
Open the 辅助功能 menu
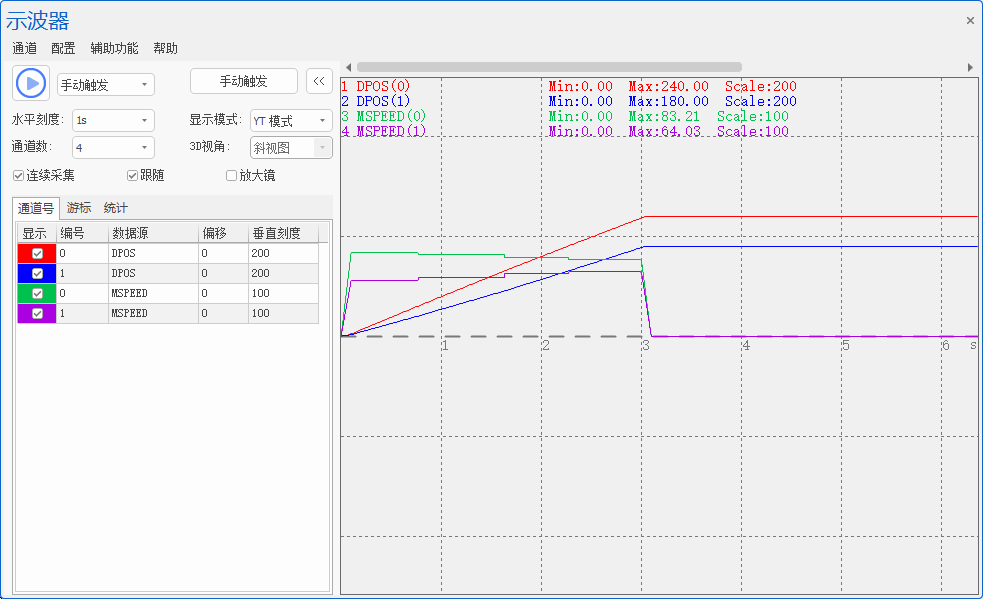114,48
